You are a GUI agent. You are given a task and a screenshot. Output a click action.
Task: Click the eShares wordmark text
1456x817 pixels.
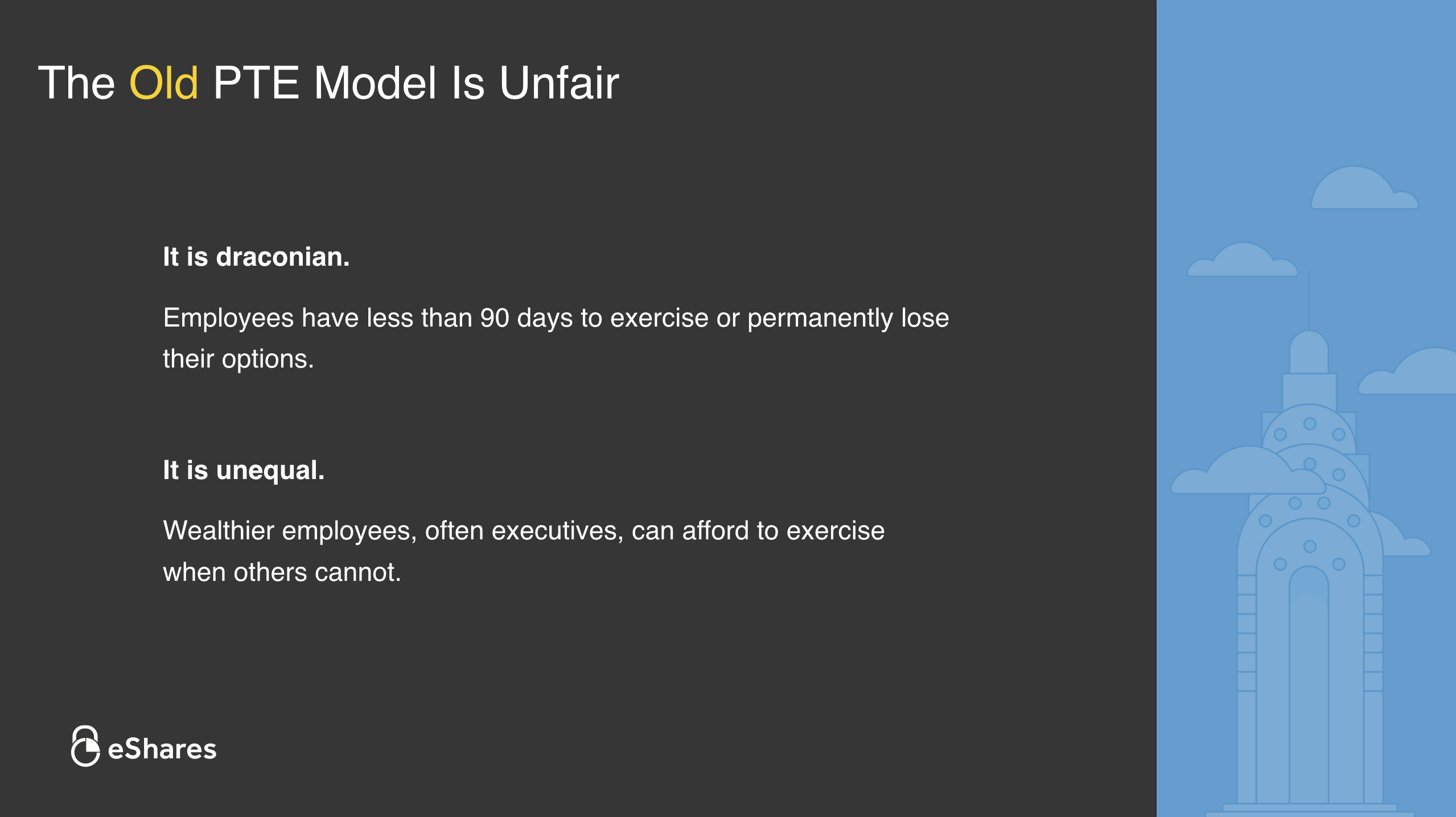click(x=162, y=749)
